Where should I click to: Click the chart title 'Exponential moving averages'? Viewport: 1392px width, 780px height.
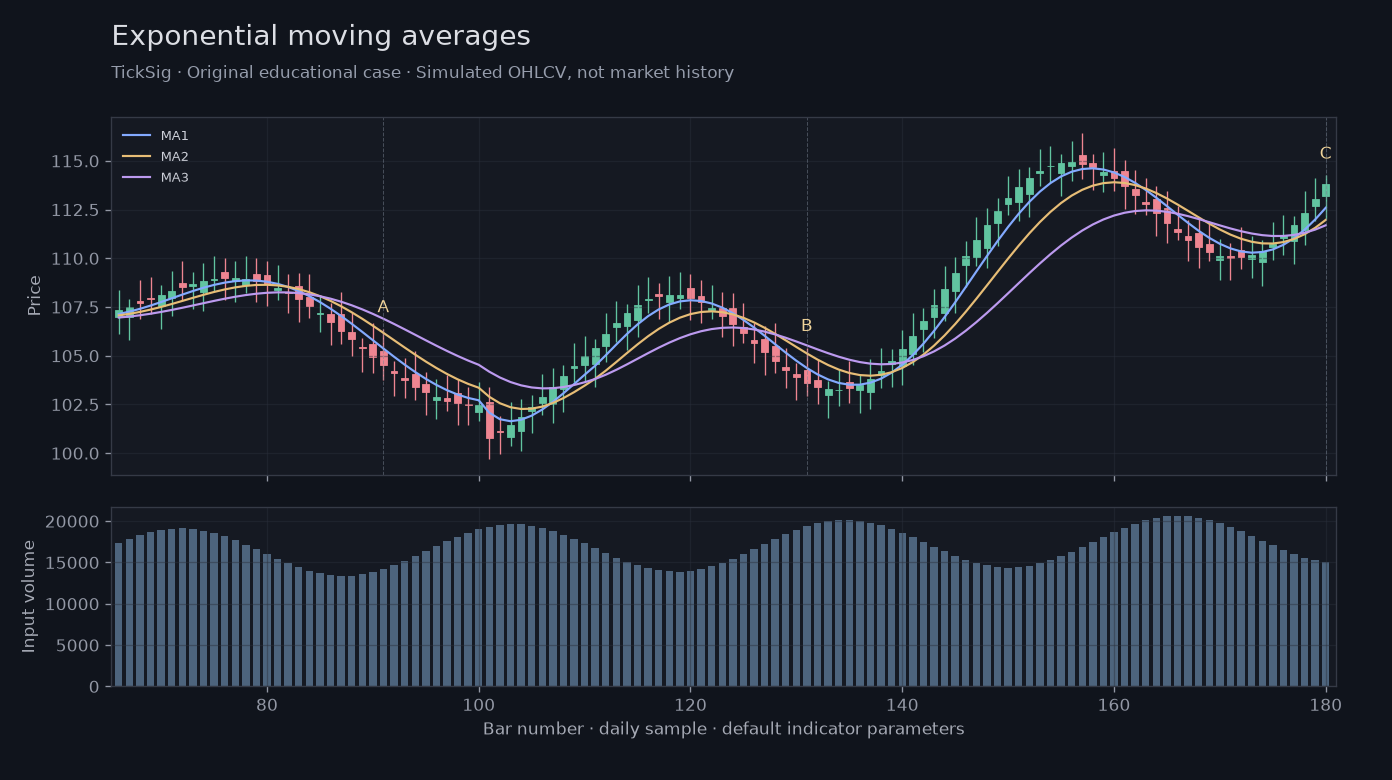click(321, 36)
